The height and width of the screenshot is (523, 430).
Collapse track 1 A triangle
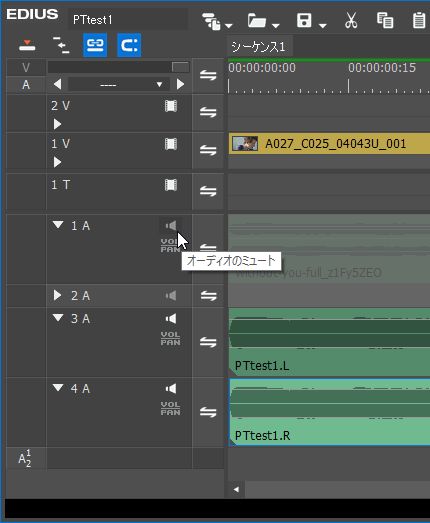(x=58, y=225)
